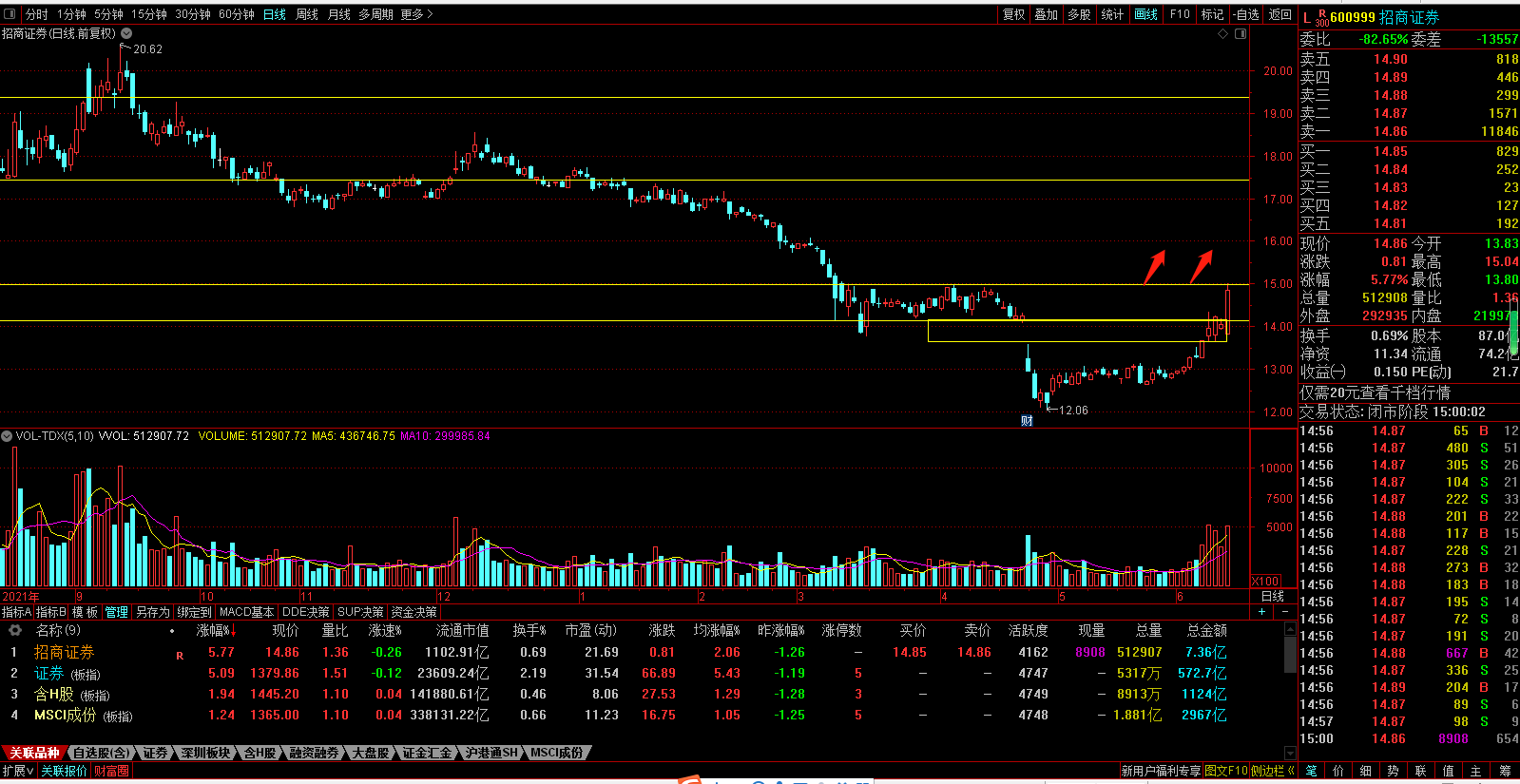Select the SUP决策 template
This screenshot has width=1520, height=784.
pyautogui.click(x=360, y=612)
